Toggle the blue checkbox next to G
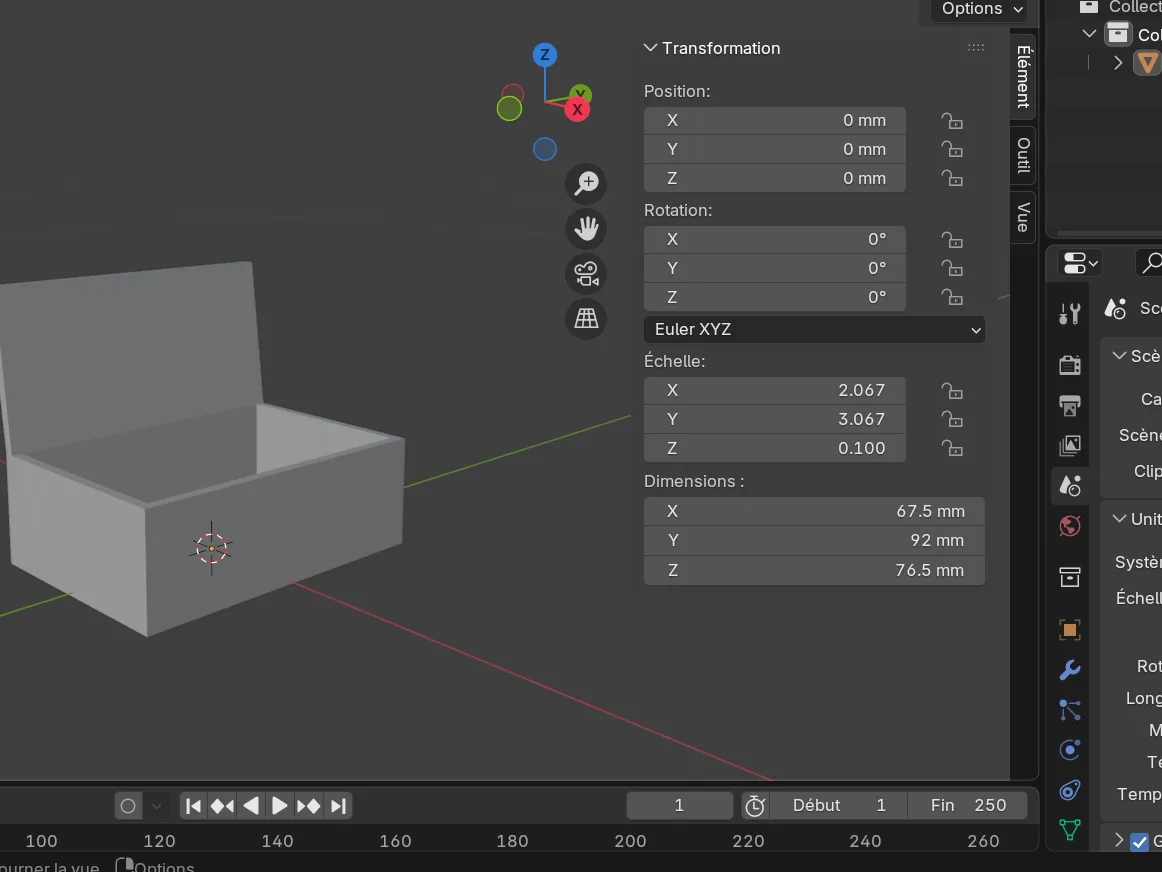1162x872 pixels. point(1138,841)
